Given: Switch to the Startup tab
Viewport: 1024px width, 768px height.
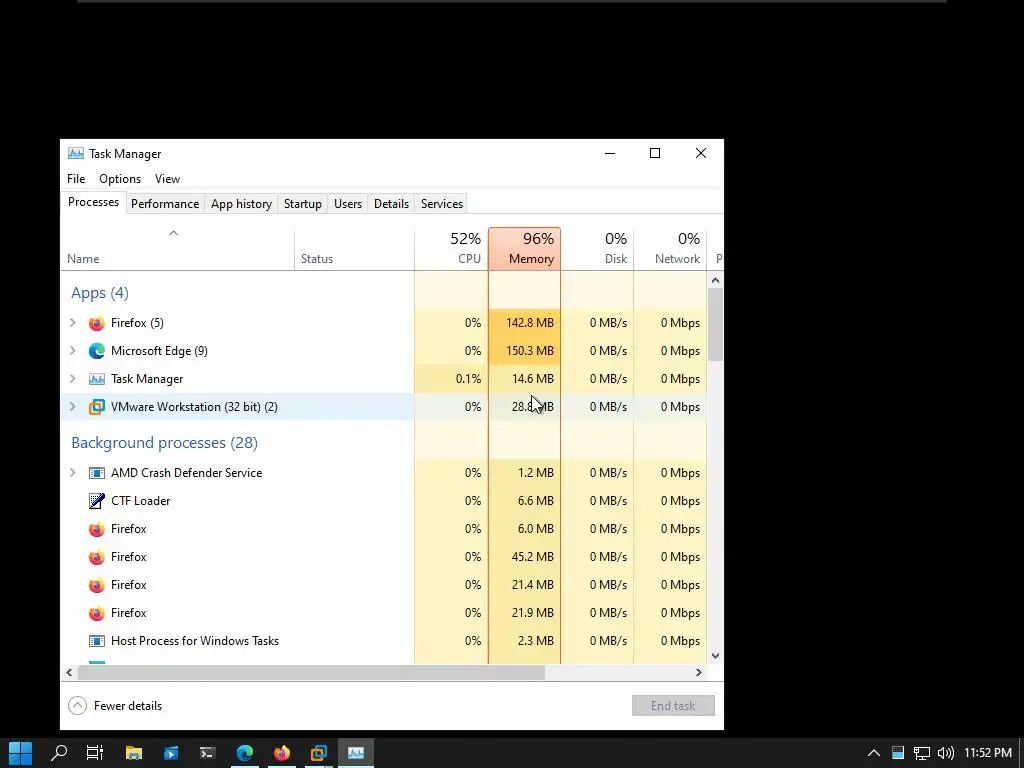Looking at the screenshot, I should point(302,204).
